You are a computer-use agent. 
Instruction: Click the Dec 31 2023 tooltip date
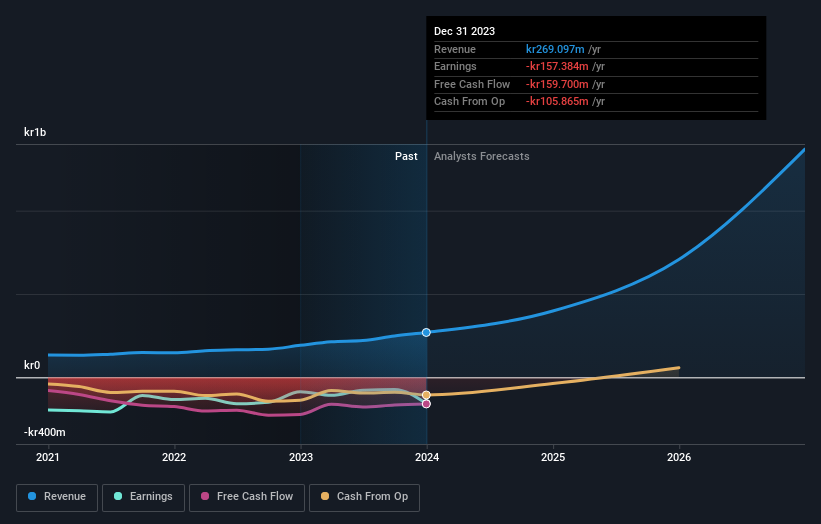[x=464, y=31]
